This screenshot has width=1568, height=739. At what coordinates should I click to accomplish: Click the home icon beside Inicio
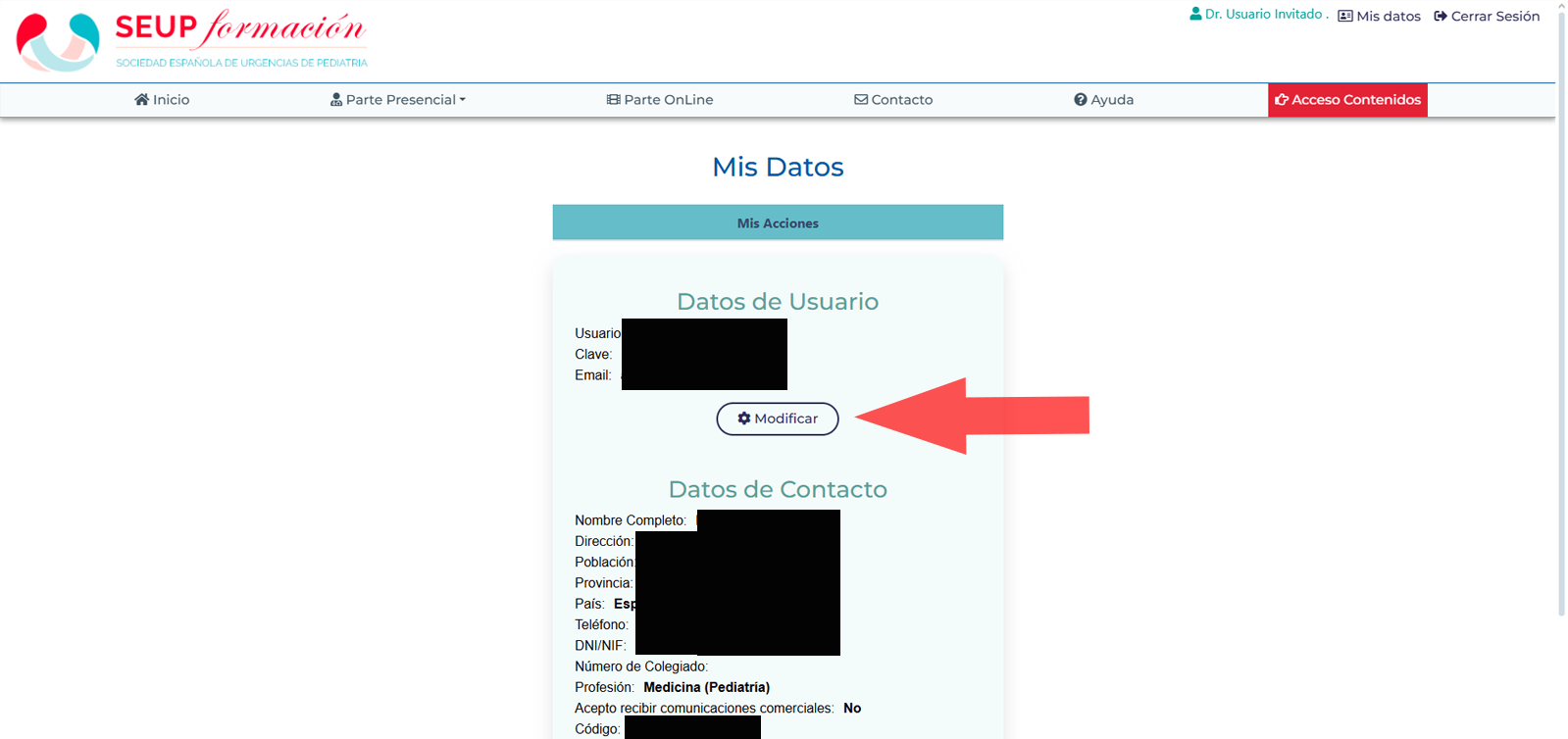(142, 100)
